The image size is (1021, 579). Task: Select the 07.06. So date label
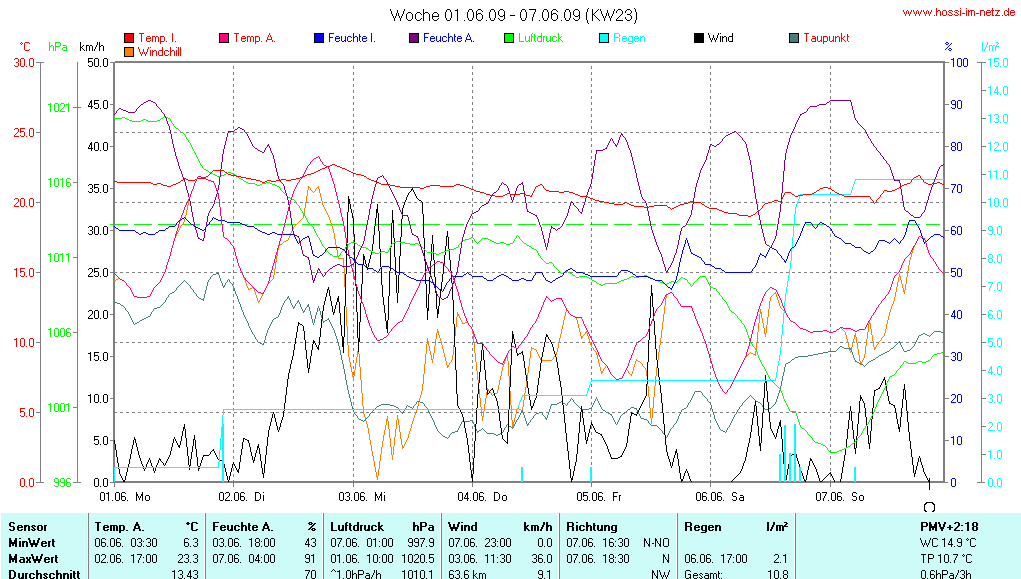point(838,495)
